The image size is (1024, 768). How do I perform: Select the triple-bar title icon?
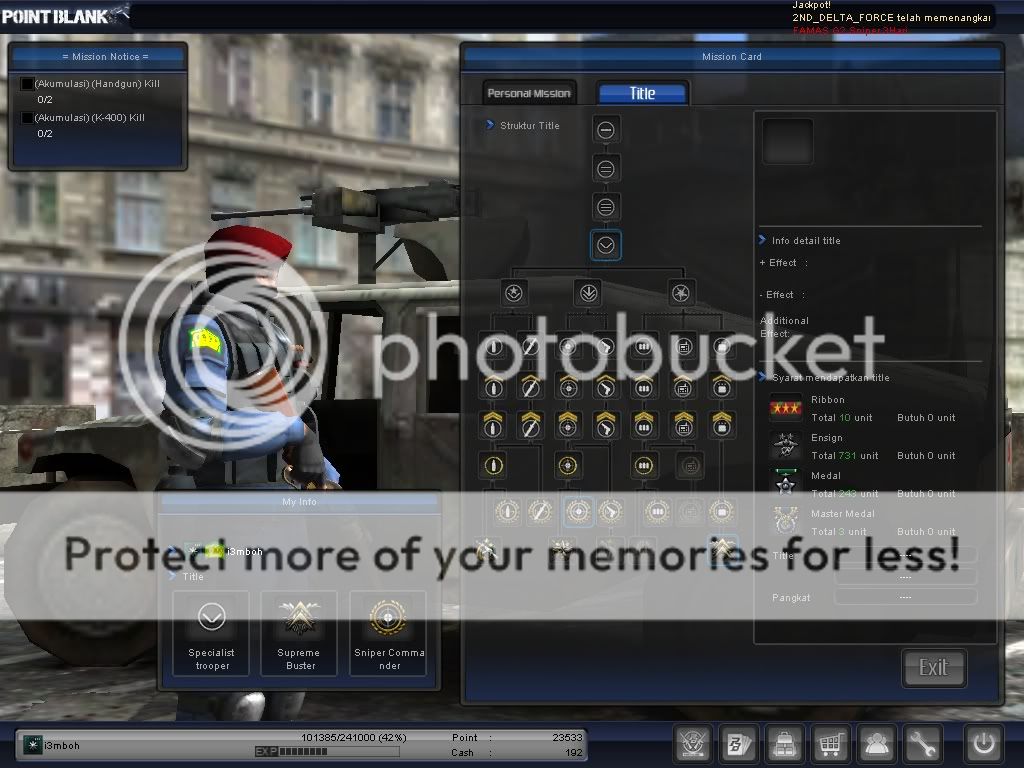click(x=606, y=208)
